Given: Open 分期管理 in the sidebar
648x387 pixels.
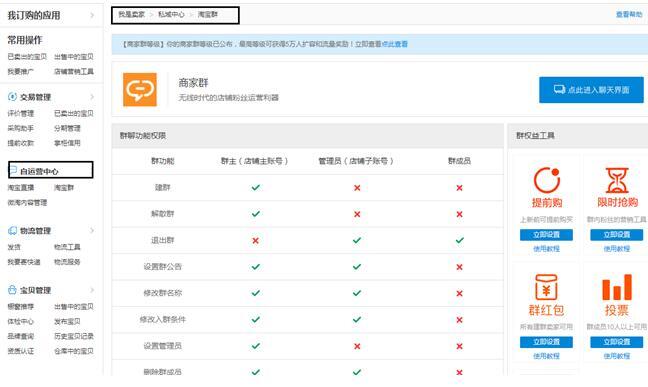Looking at the screenshot, I should pos(67,128).
